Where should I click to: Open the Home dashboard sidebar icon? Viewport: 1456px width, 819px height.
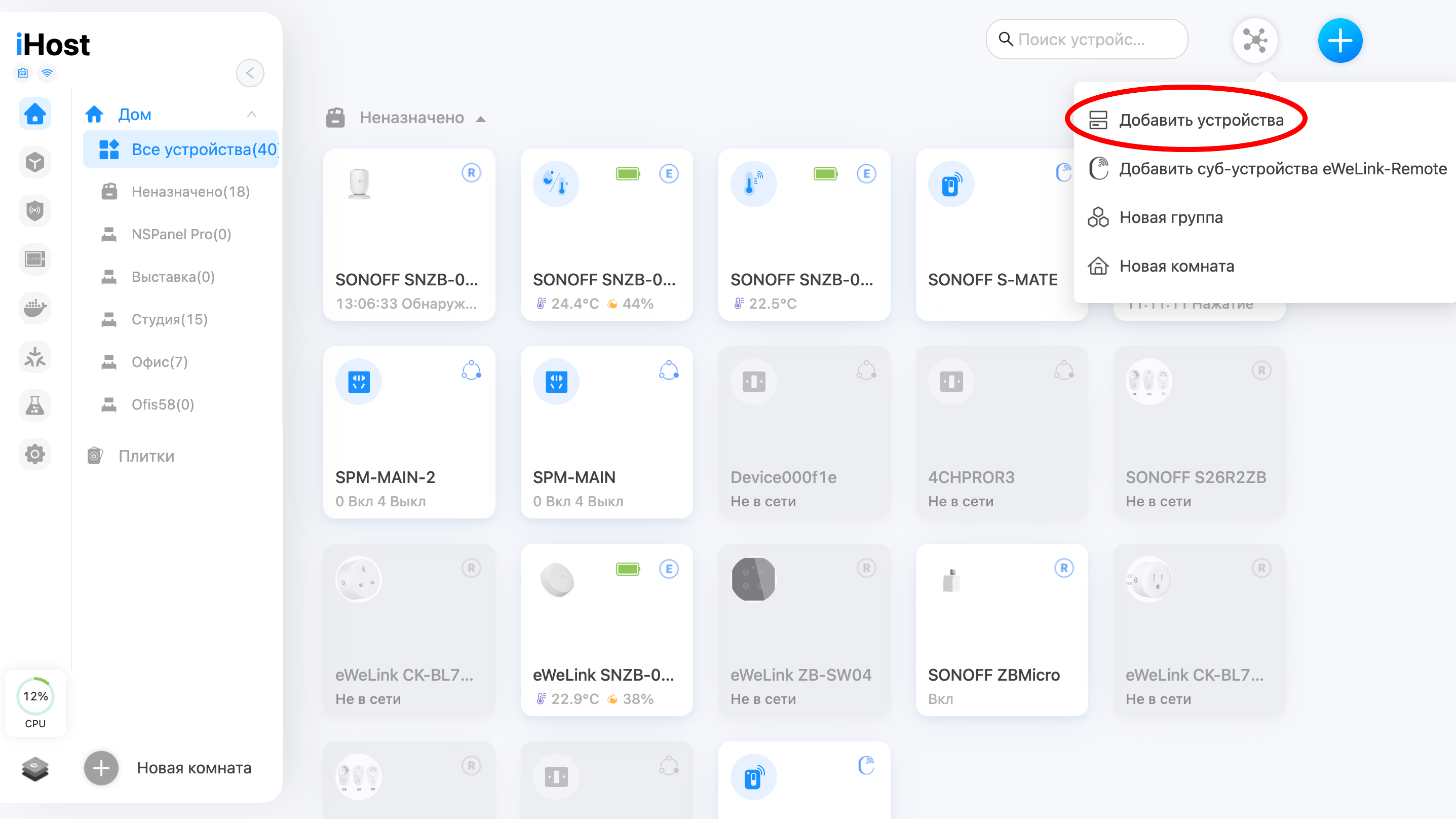click(x=35, y=114)
